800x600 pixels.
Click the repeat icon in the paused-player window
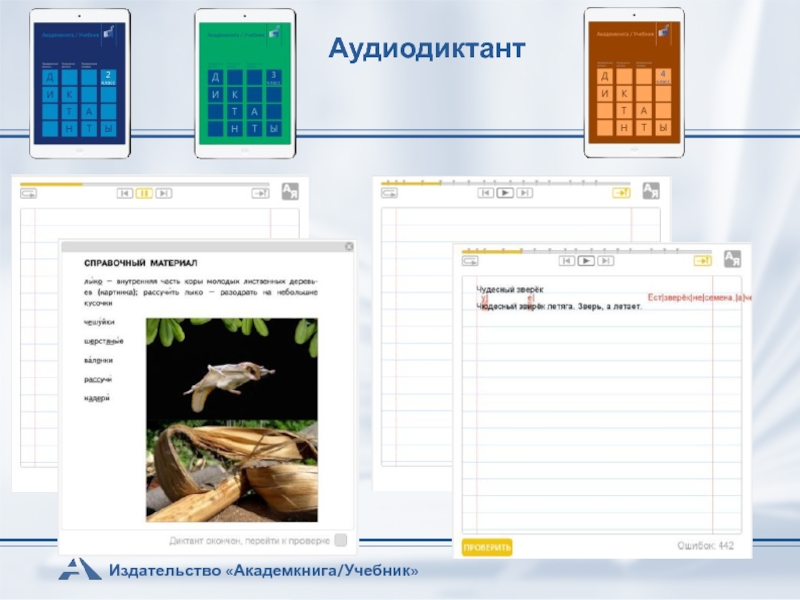[29, 194]
